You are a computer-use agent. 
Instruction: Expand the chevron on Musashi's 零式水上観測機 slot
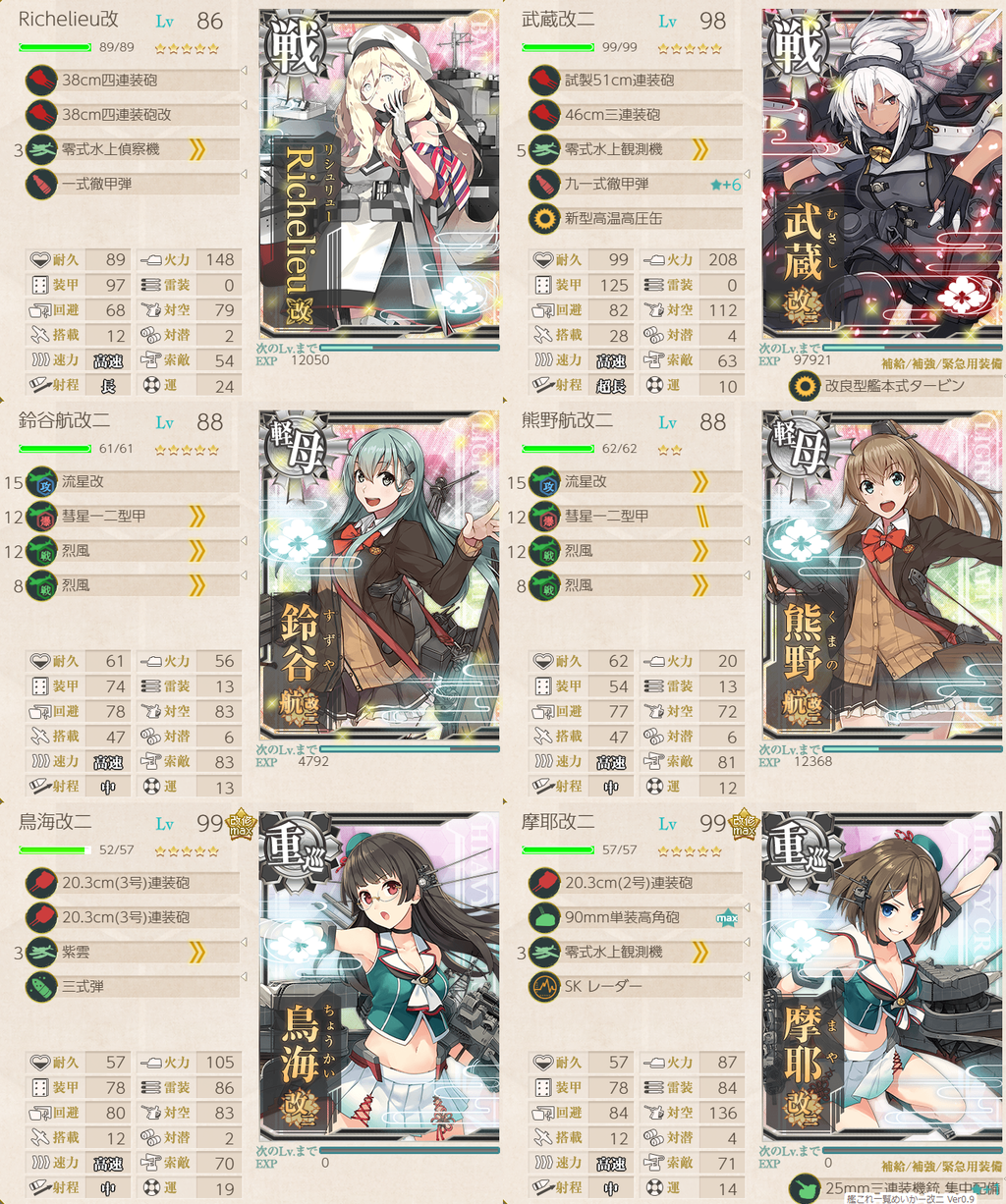tap(700, 149)
